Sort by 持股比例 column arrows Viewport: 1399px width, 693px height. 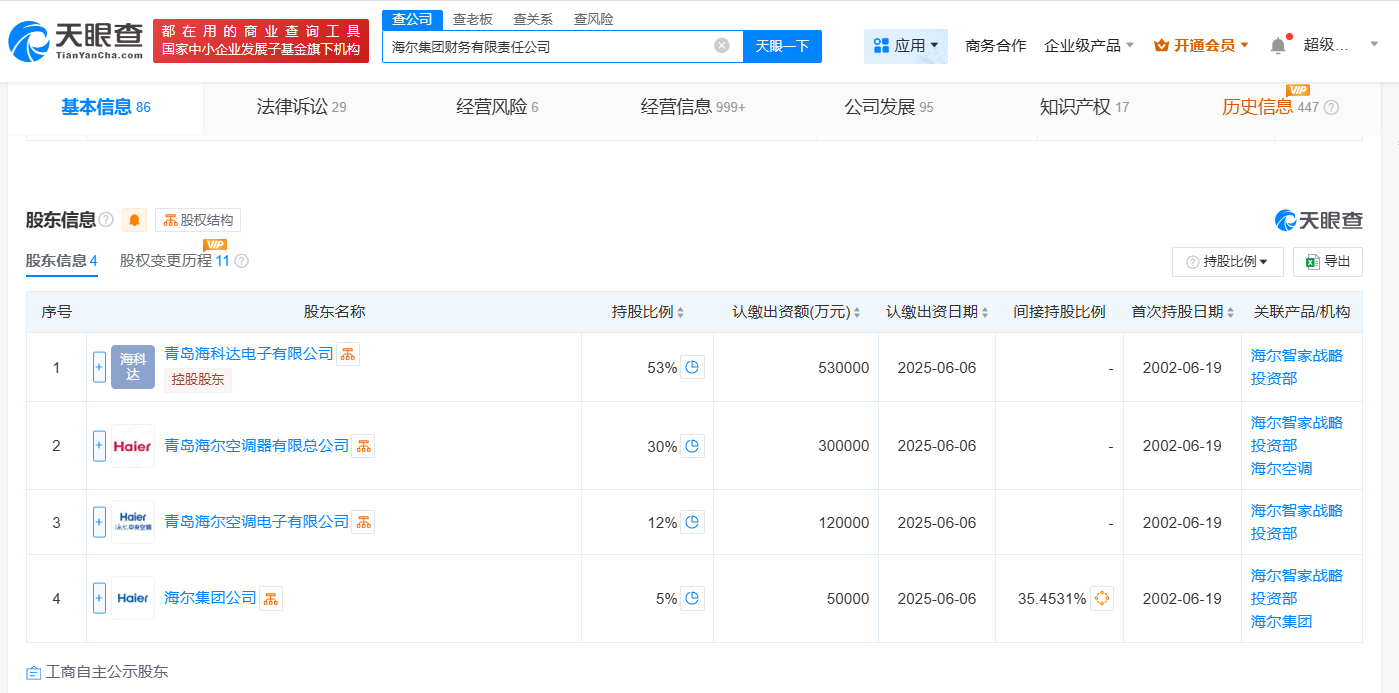point(681,312)
